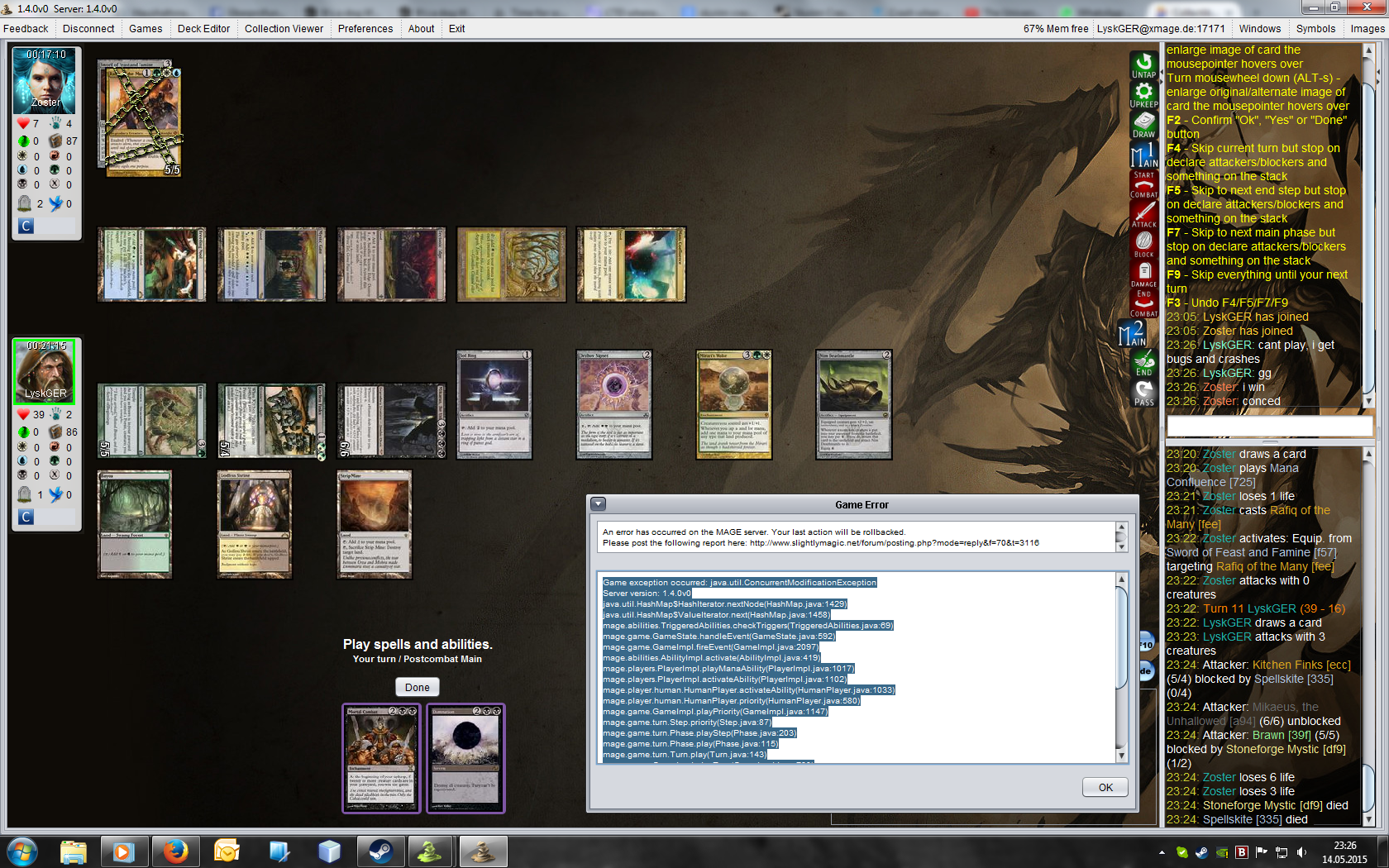Open the Feedback menu
Image resolution: width=1389 pixels, height=868 pixels.
point(26,29)
